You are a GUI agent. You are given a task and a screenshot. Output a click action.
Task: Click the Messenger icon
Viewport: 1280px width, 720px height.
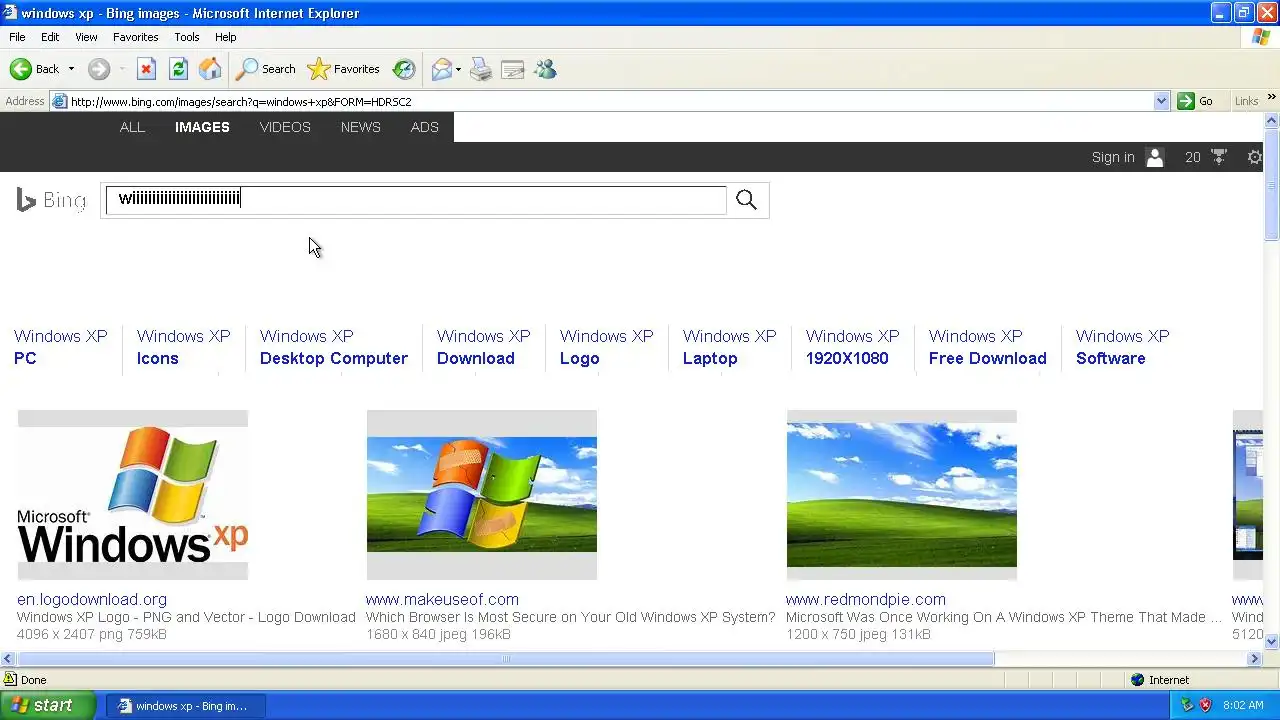click(x=545, y=69)
